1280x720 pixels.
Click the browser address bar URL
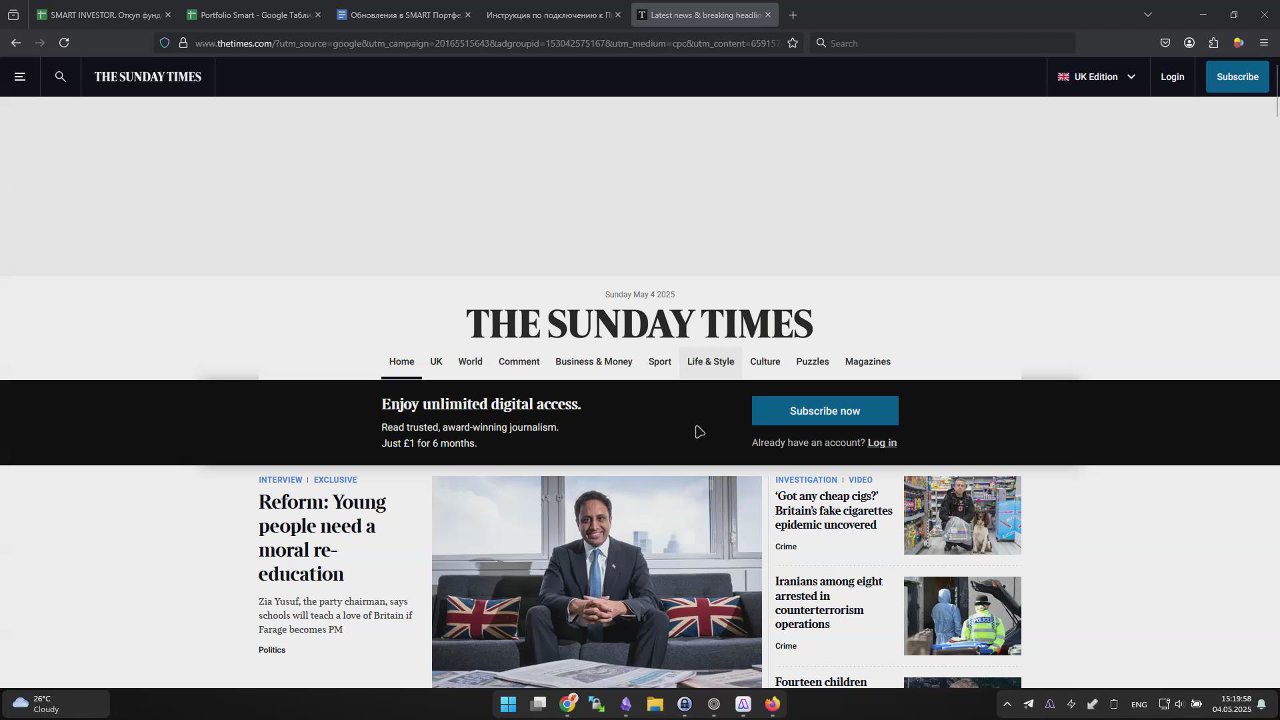coord(487,43)
